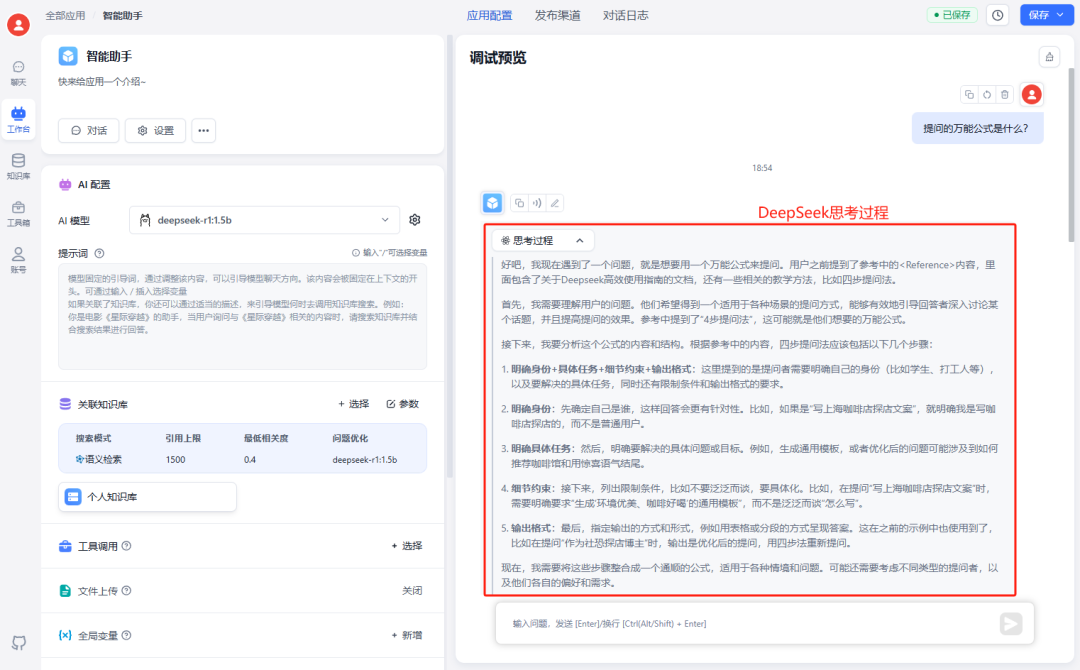Click the 智能助手 breadcrumb text

click(123, 15)
